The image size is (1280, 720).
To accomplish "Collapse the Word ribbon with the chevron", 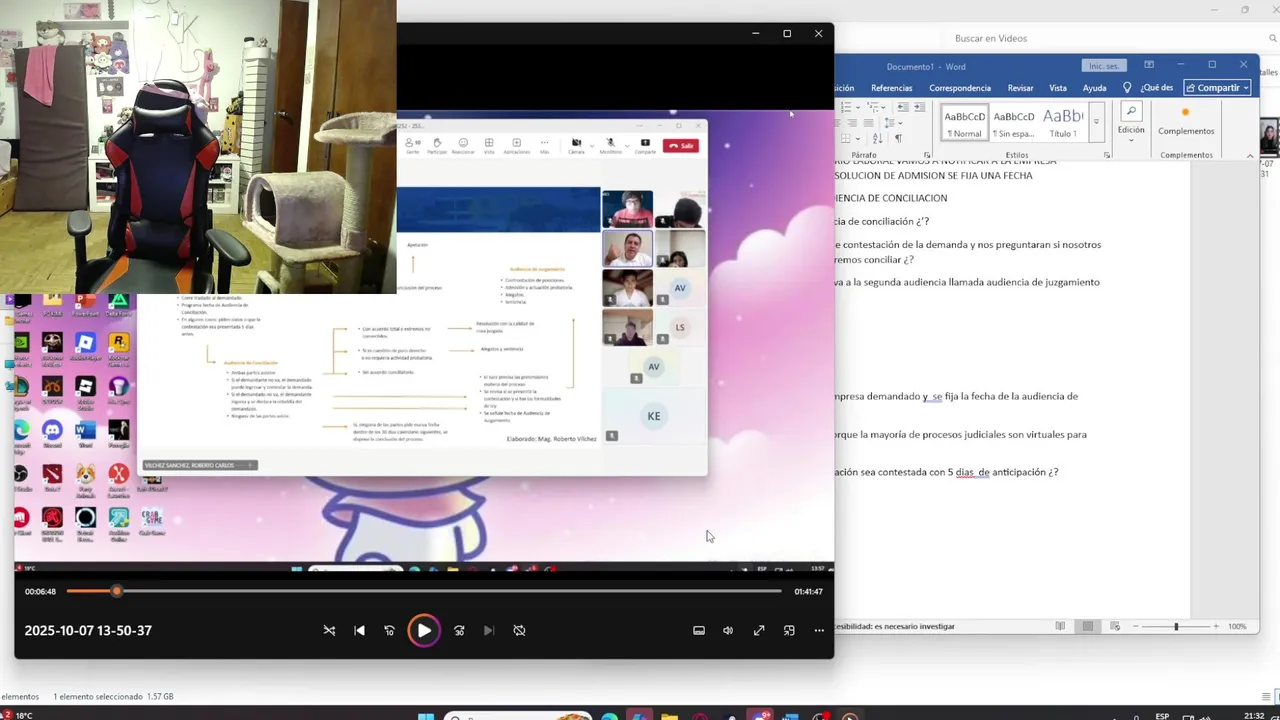I will point(1250,155).
